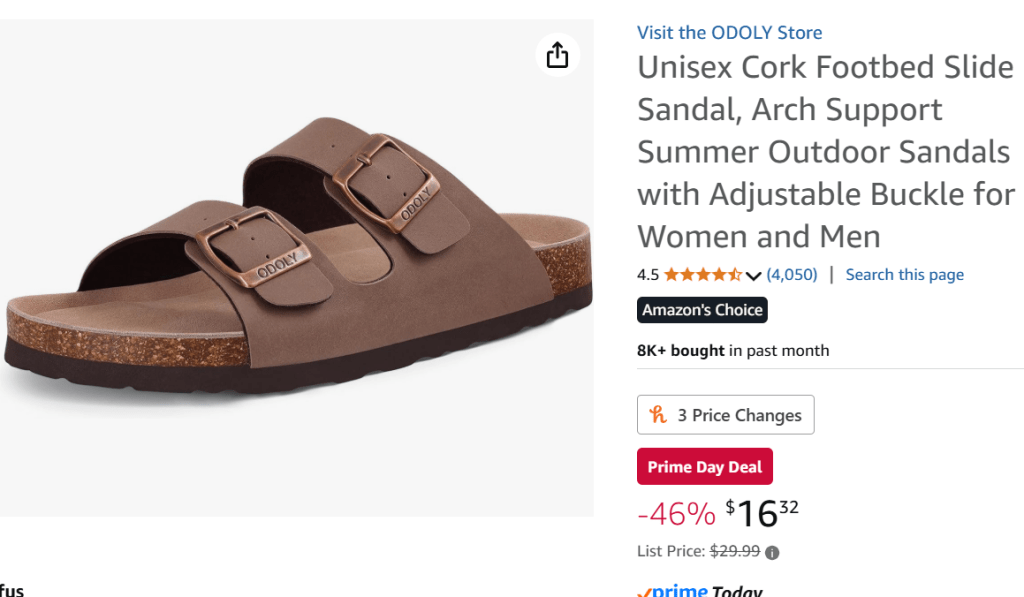
Task: Click the Unisex Cork Footbed product title
Action: [x=825, y=152]
